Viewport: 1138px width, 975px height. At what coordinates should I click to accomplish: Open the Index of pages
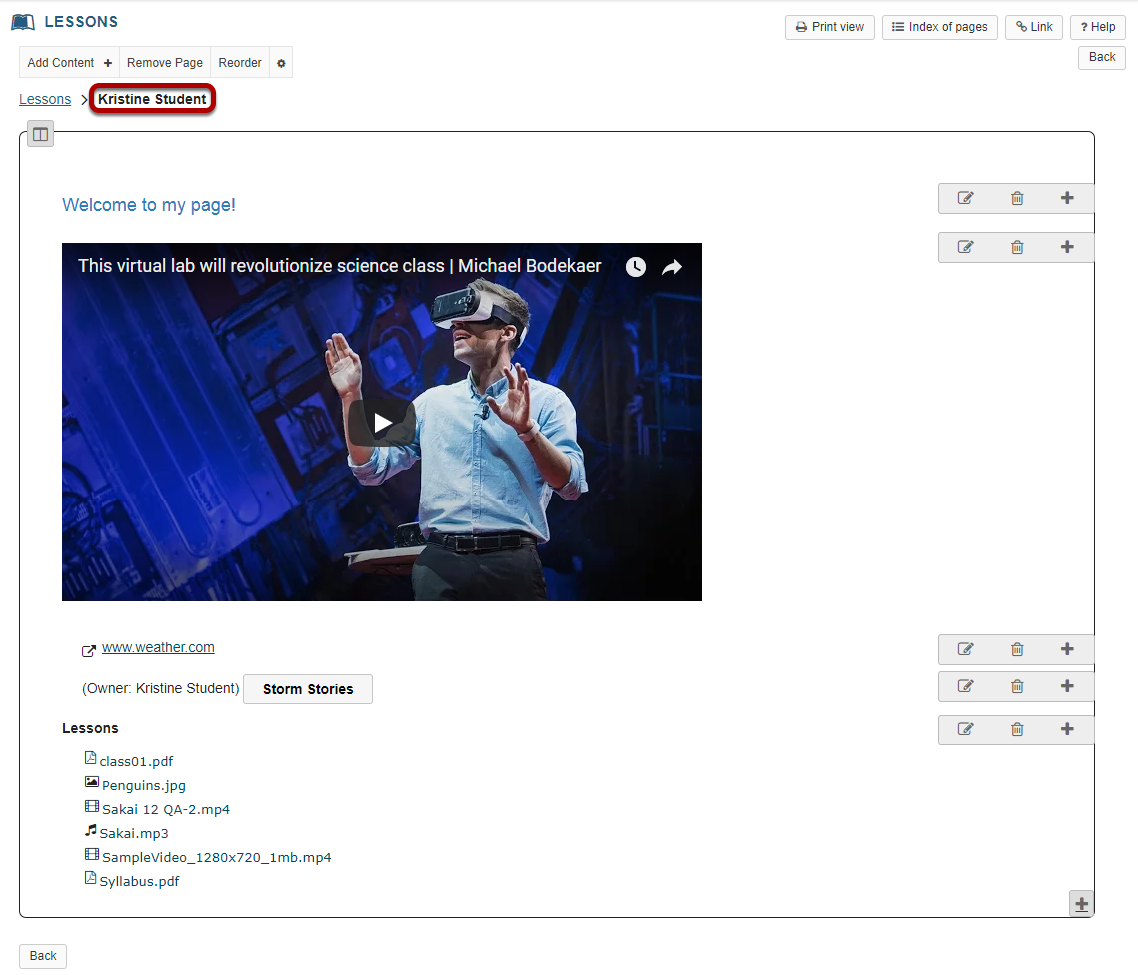(x=939, y=27)
